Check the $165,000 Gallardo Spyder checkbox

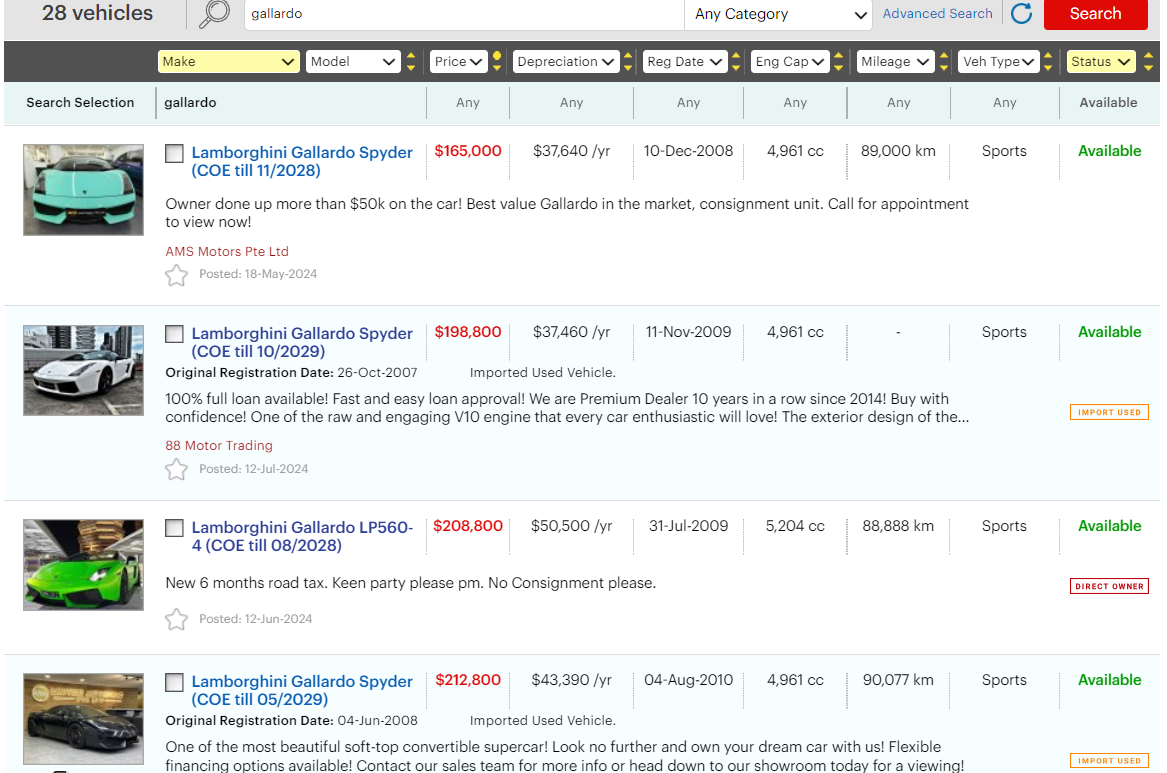click(x=174, y=153)
